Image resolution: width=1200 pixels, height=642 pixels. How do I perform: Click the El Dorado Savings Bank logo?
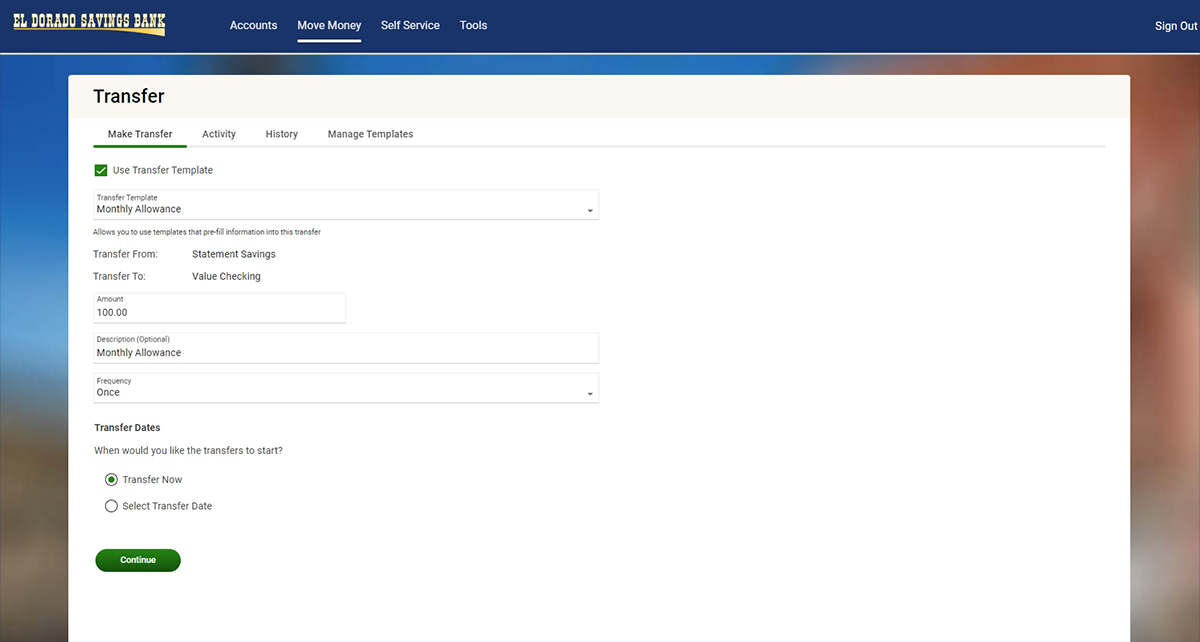pyautogui.click(x=89, y=24)
